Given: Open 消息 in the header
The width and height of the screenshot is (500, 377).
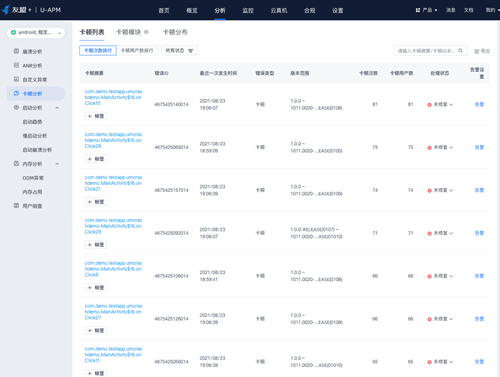Looking at the screenshot, I should click(x=451, y=10).
